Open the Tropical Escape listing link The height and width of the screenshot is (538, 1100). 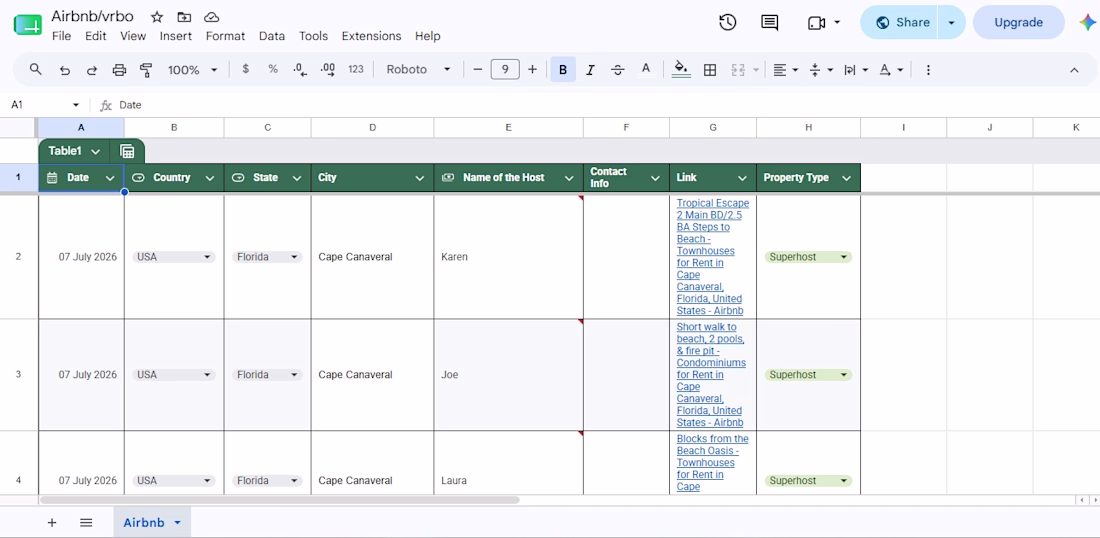[x=713, y=257]
